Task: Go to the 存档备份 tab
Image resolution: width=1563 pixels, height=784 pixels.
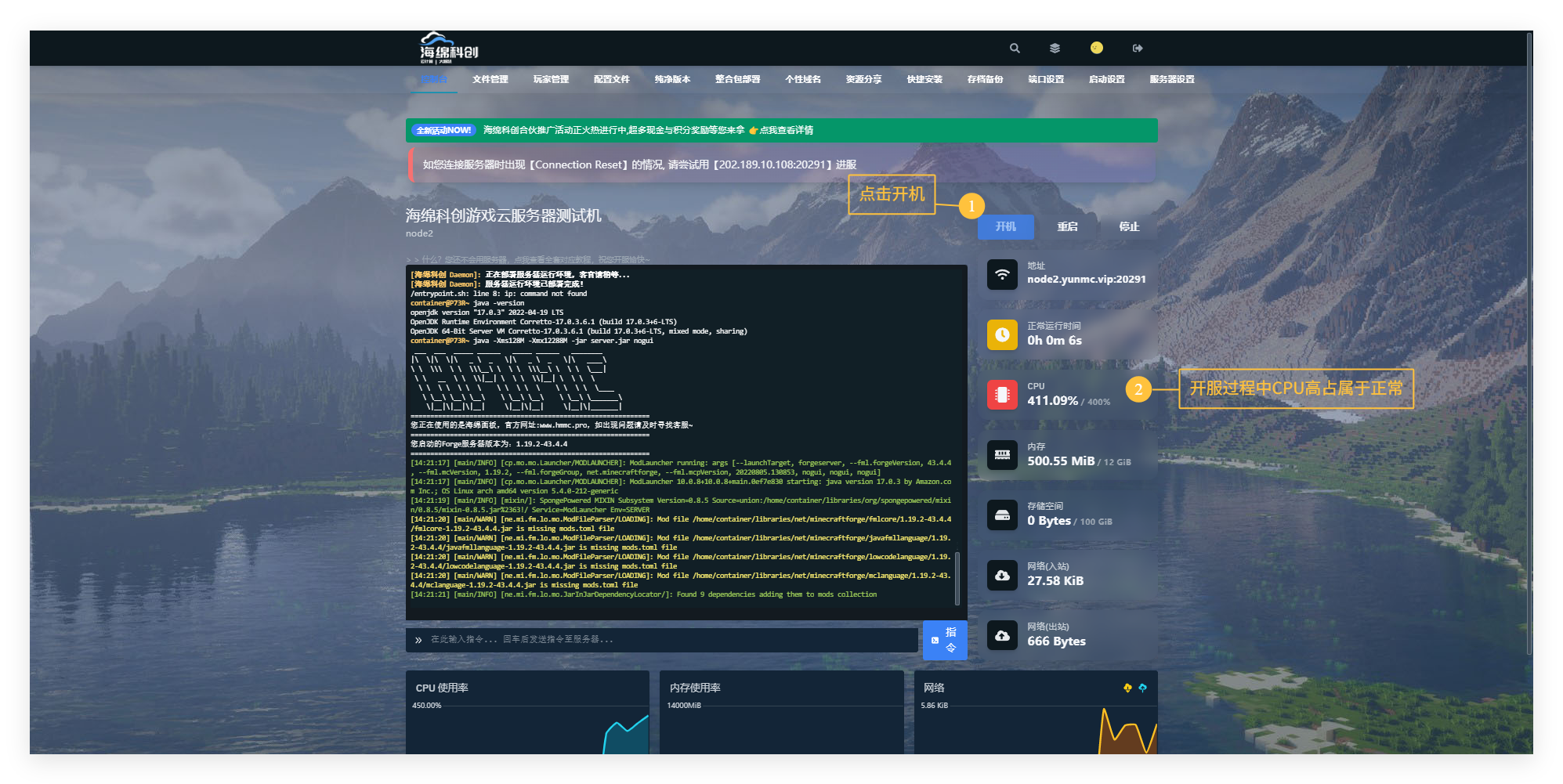Action: pyautogui.click(x=985, y=79)
